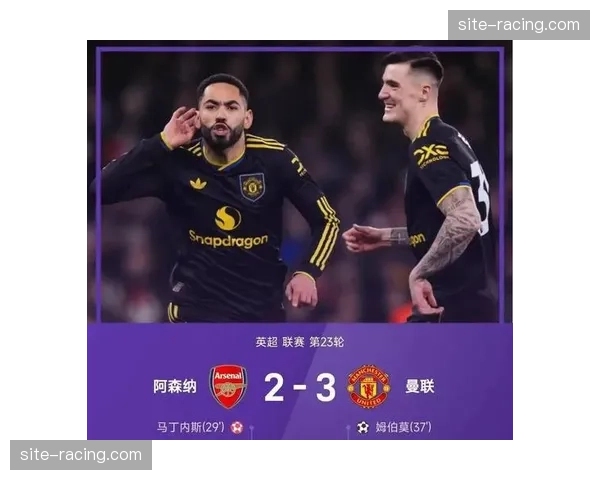Open the site-racing.com watermark at top right
600x480 pixels.
tap(519, 25)
